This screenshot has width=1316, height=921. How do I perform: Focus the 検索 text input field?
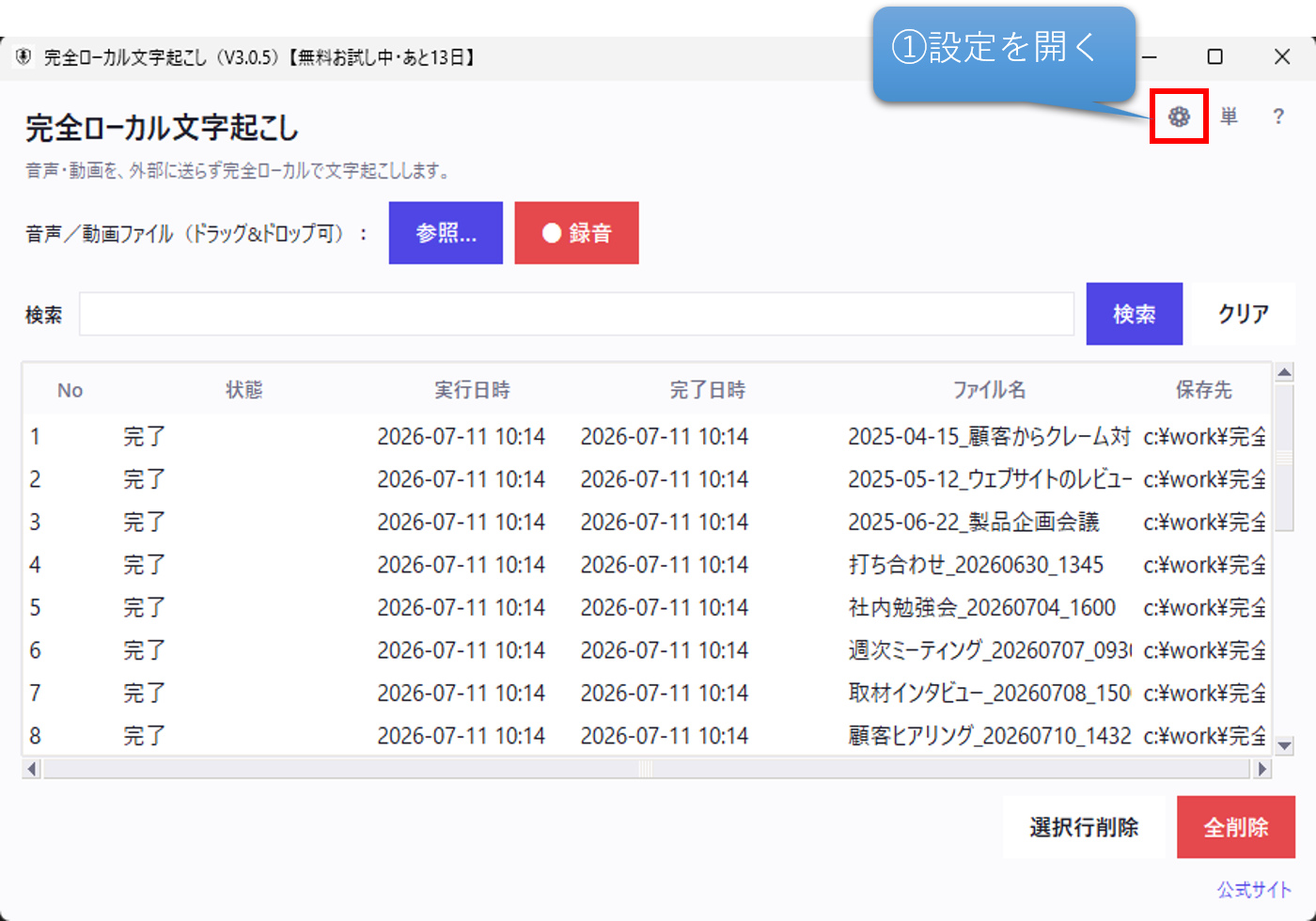[x=576, y=314]
